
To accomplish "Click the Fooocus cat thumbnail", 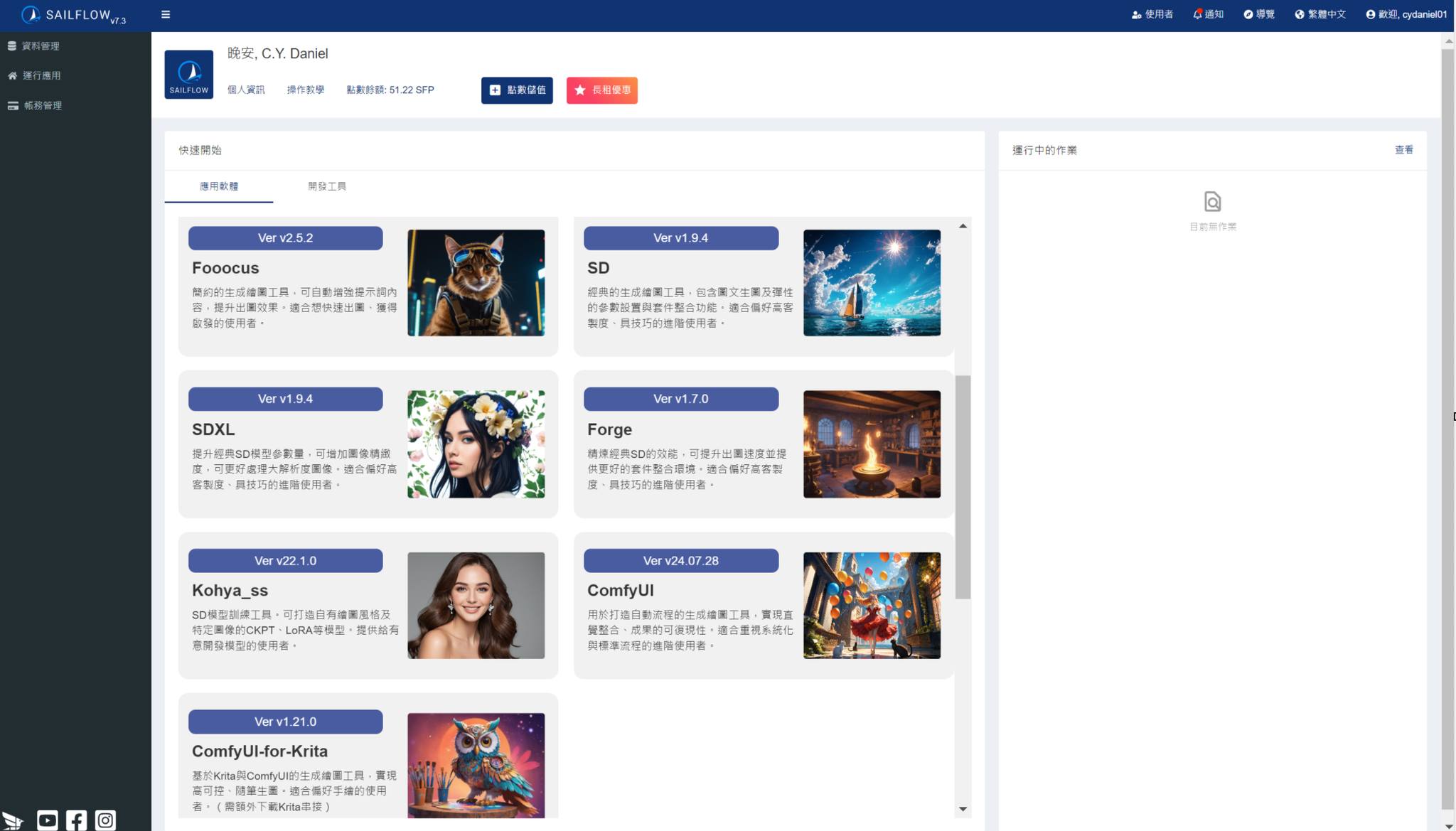I will pos(476,283).
